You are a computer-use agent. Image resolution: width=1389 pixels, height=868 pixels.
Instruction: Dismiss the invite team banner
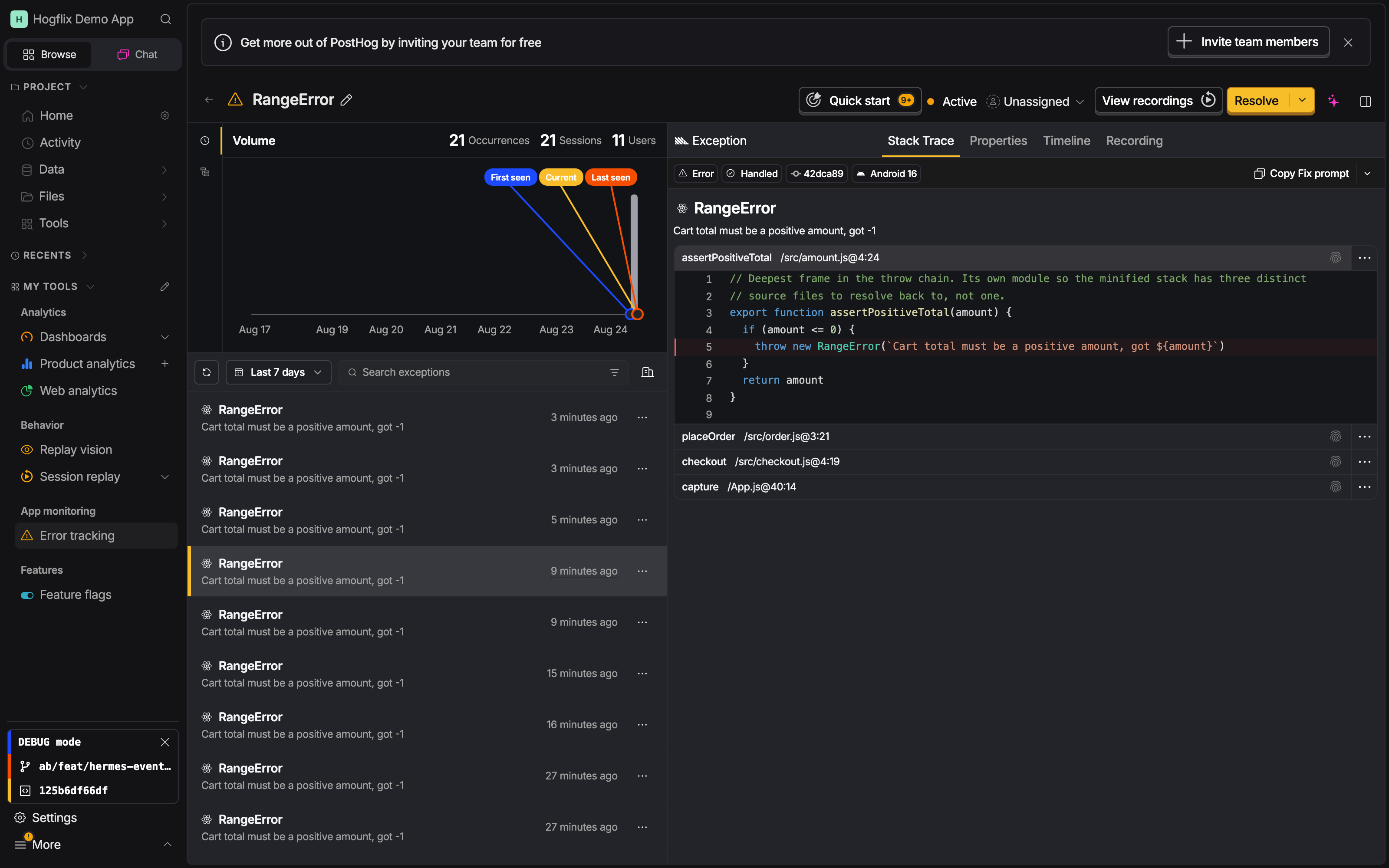pos(1348,42)
